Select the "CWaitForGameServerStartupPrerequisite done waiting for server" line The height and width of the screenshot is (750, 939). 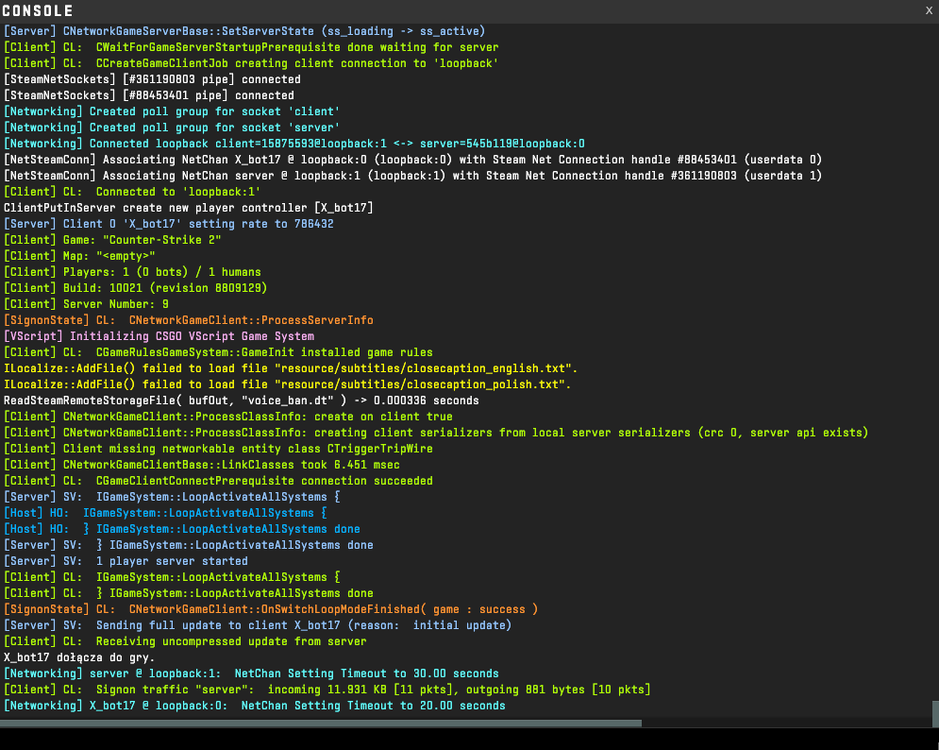[x=251, y=47]
